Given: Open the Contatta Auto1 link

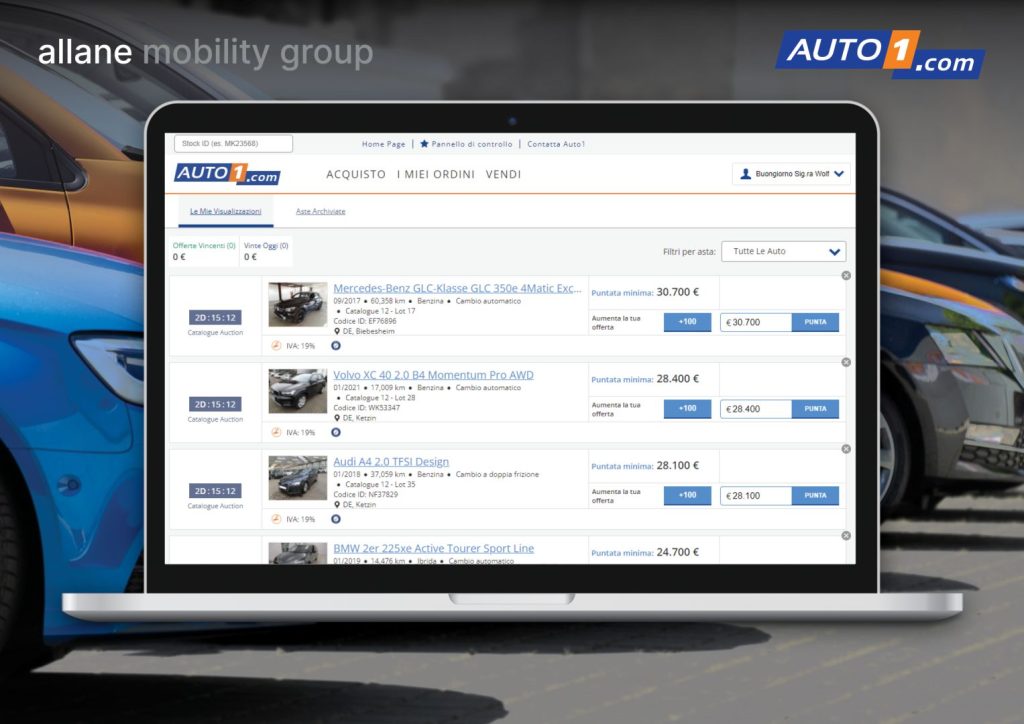Looking at the screenshot, I should 556,144.
